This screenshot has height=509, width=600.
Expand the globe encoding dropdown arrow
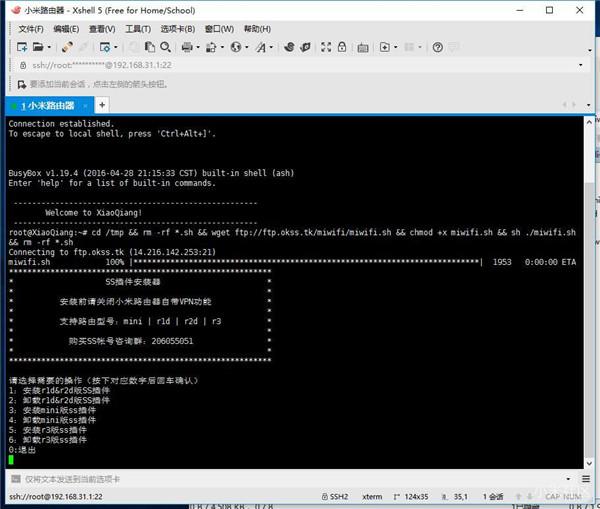tap(247, 47)
